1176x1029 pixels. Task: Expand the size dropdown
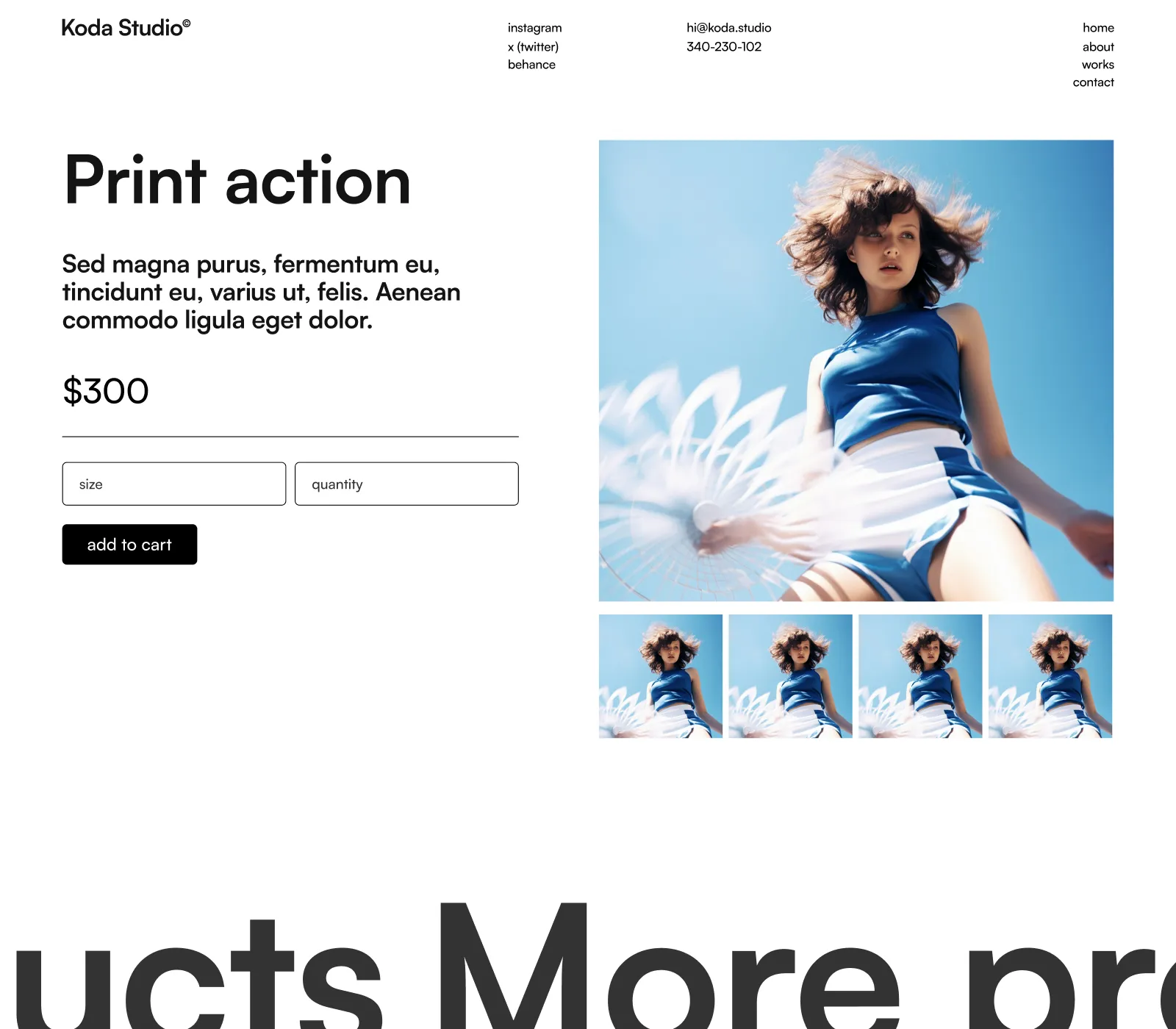174,484
